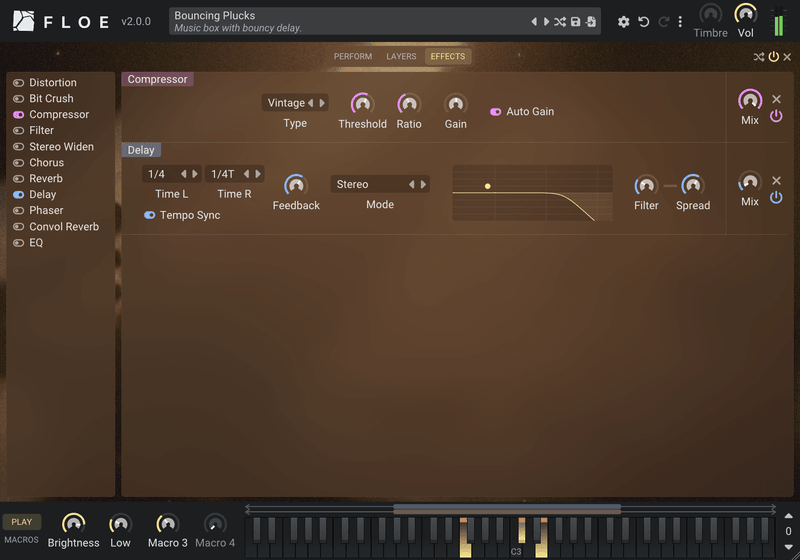The width and height of the screenshot is (800, 560).
Task: Redo last change
Action: (663, 21)
